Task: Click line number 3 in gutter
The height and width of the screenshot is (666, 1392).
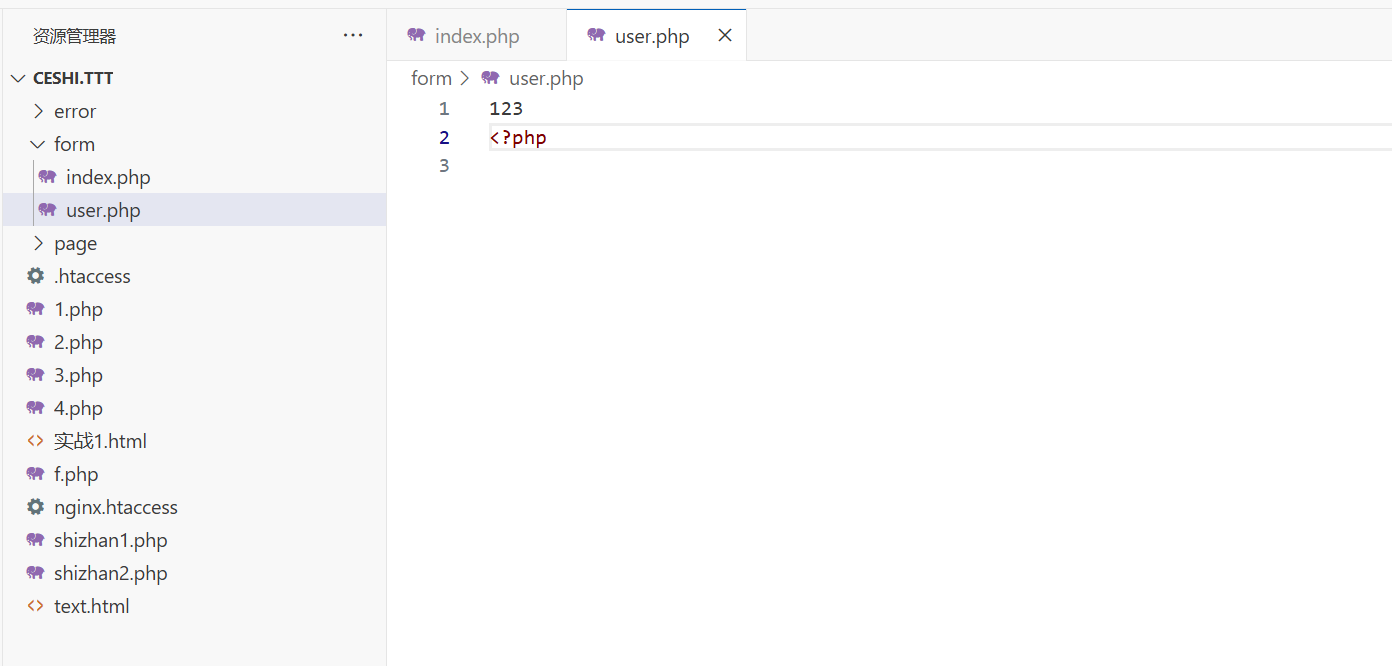Action: click(444, 166)
